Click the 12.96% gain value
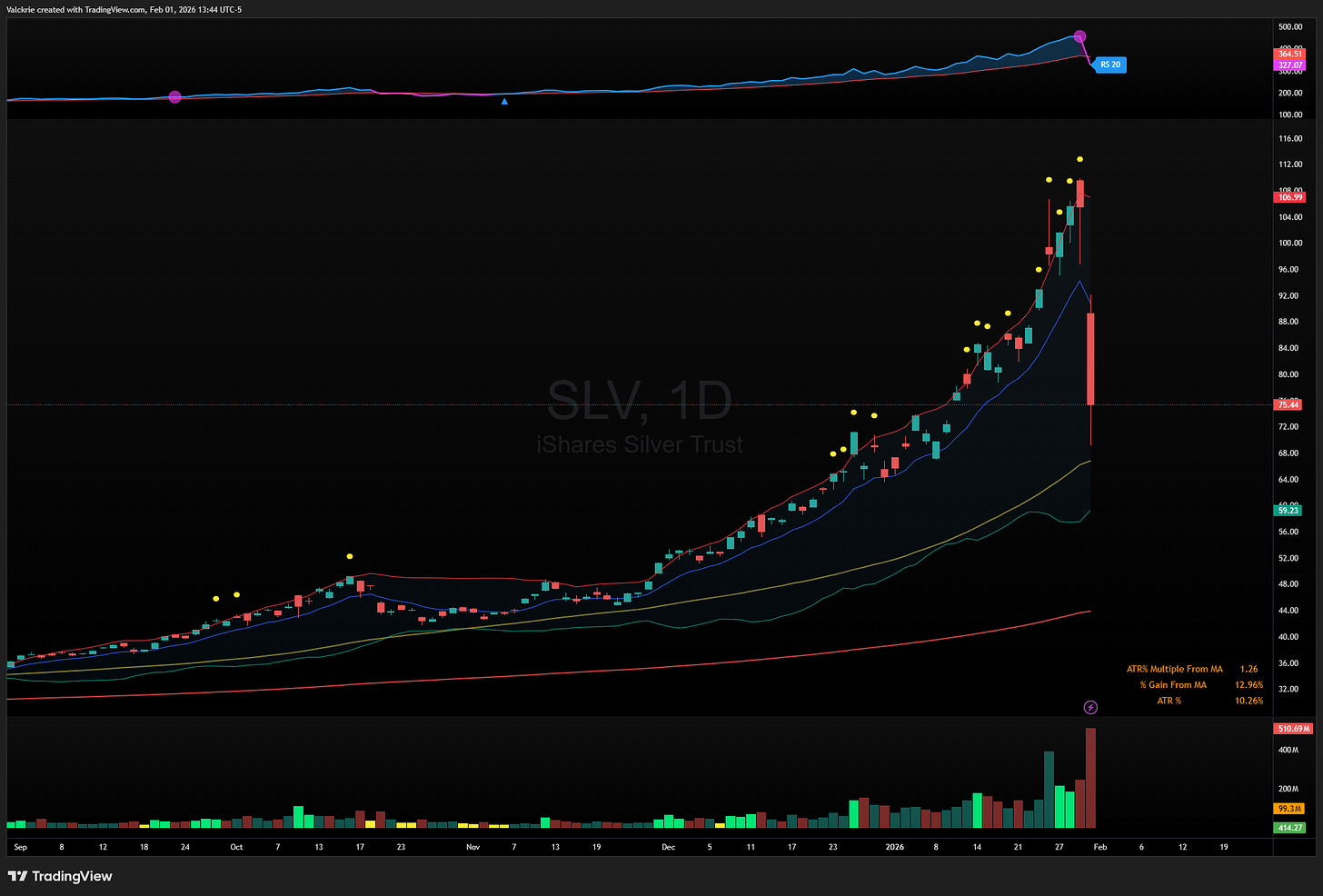 (1249, 685)
